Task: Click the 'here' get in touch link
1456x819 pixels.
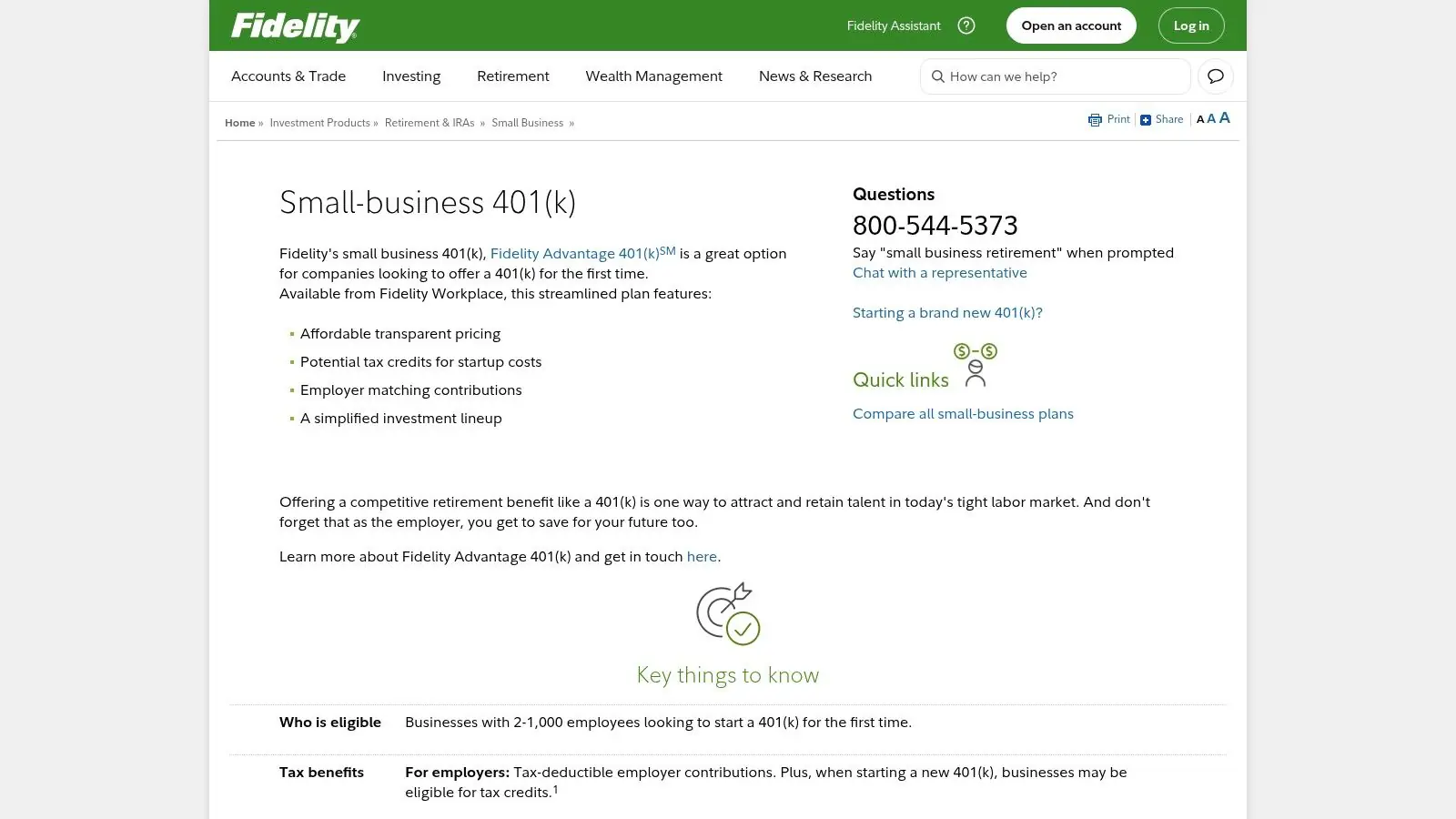Action: tap(702, 557)
